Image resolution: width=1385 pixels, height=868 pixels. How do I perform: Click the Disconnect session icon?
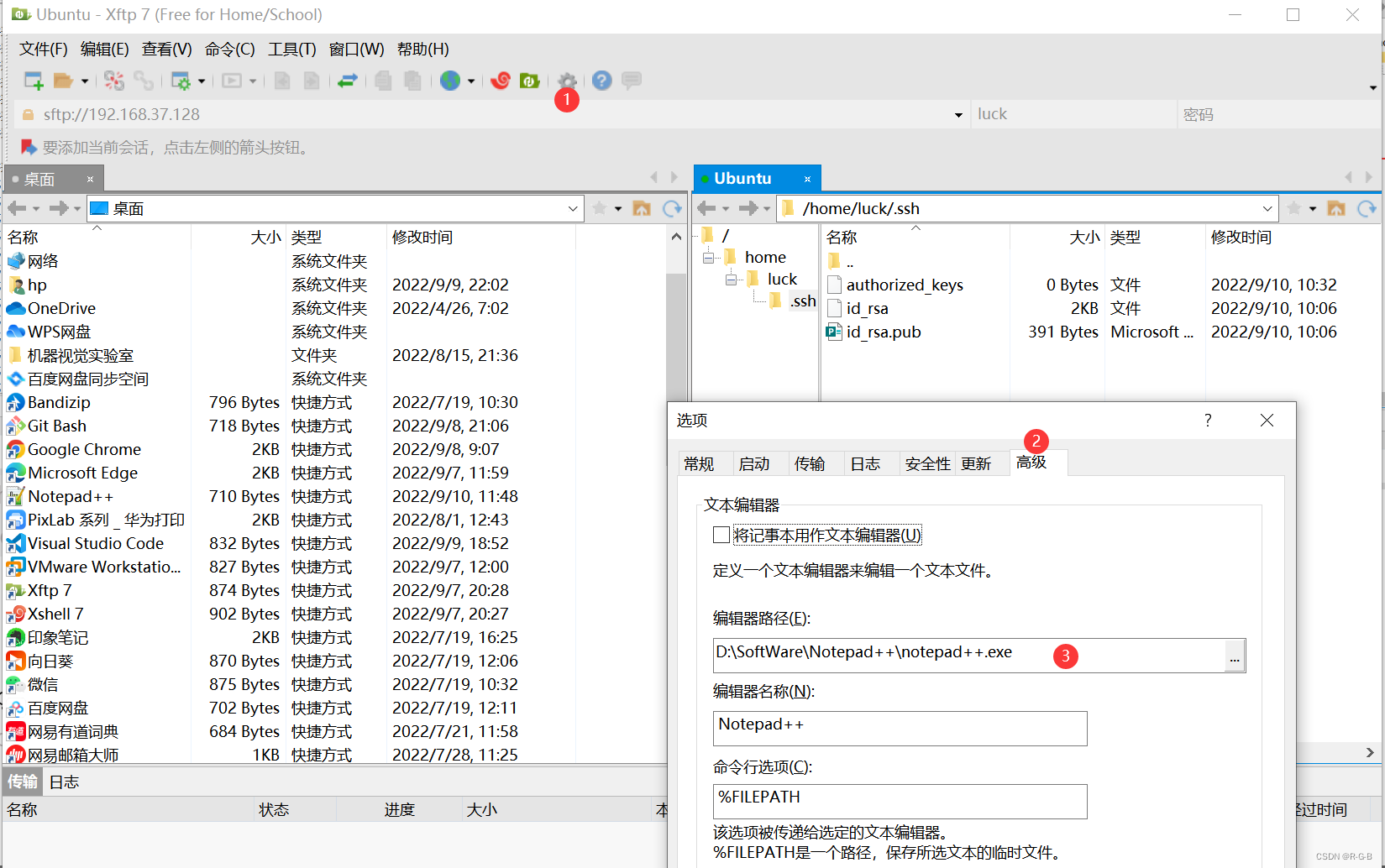[x=114, y=81]
